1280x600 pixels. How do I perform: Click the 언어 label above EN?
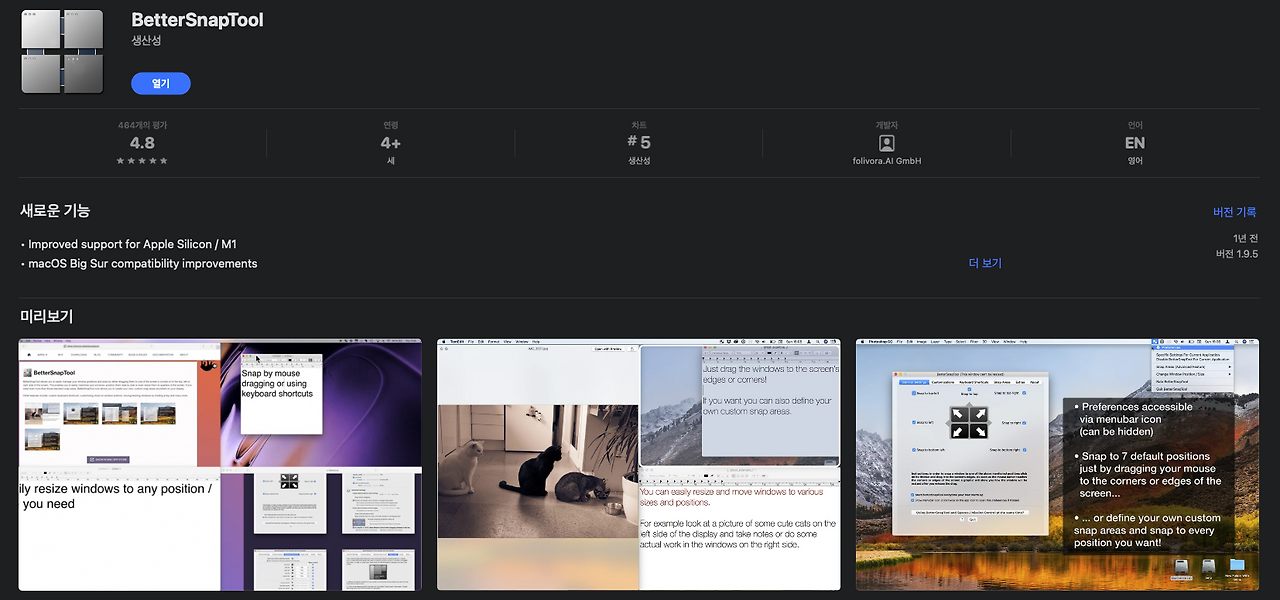coord(1135,125)
